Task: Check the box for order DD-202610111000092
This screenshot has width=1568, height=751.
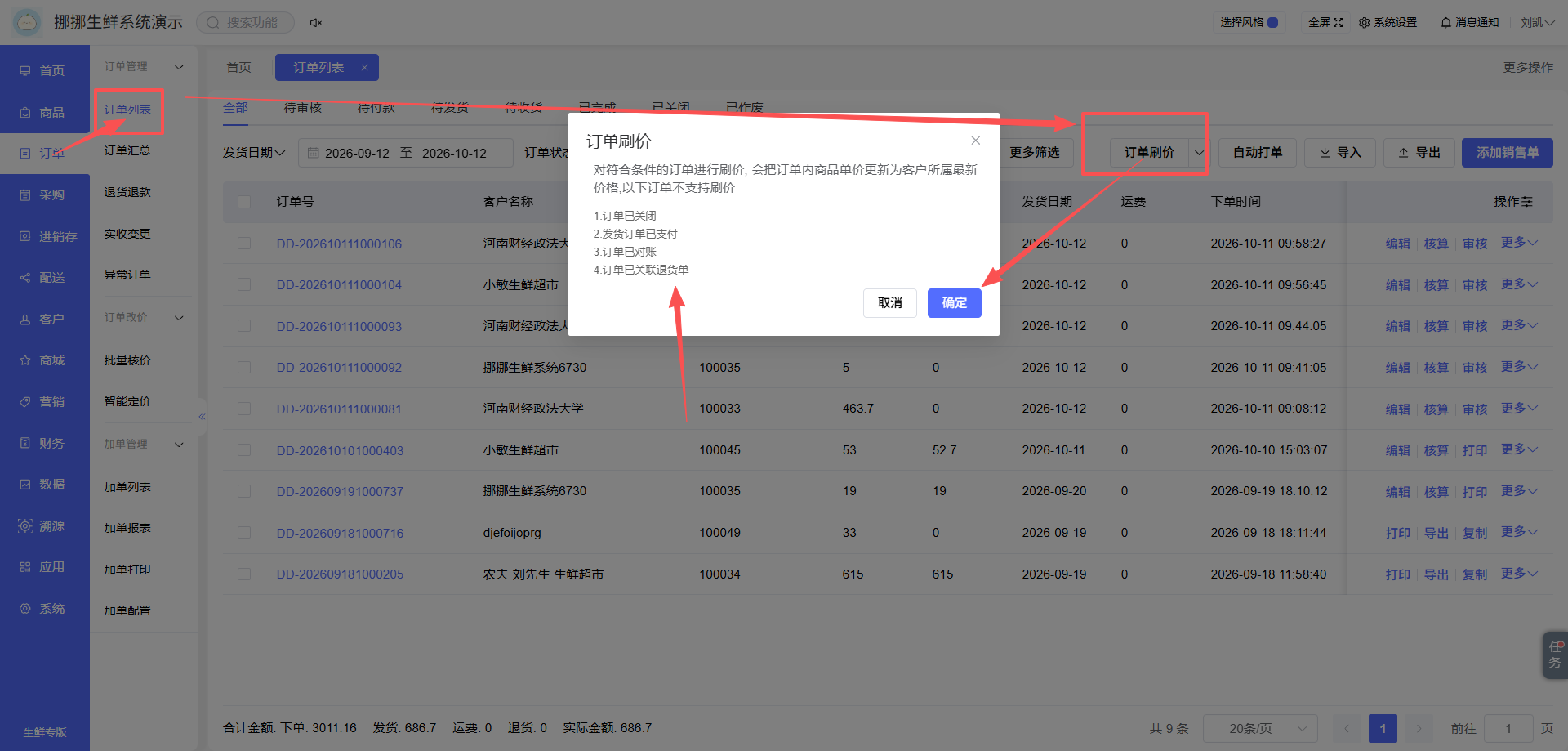Action: click(244, 368)
